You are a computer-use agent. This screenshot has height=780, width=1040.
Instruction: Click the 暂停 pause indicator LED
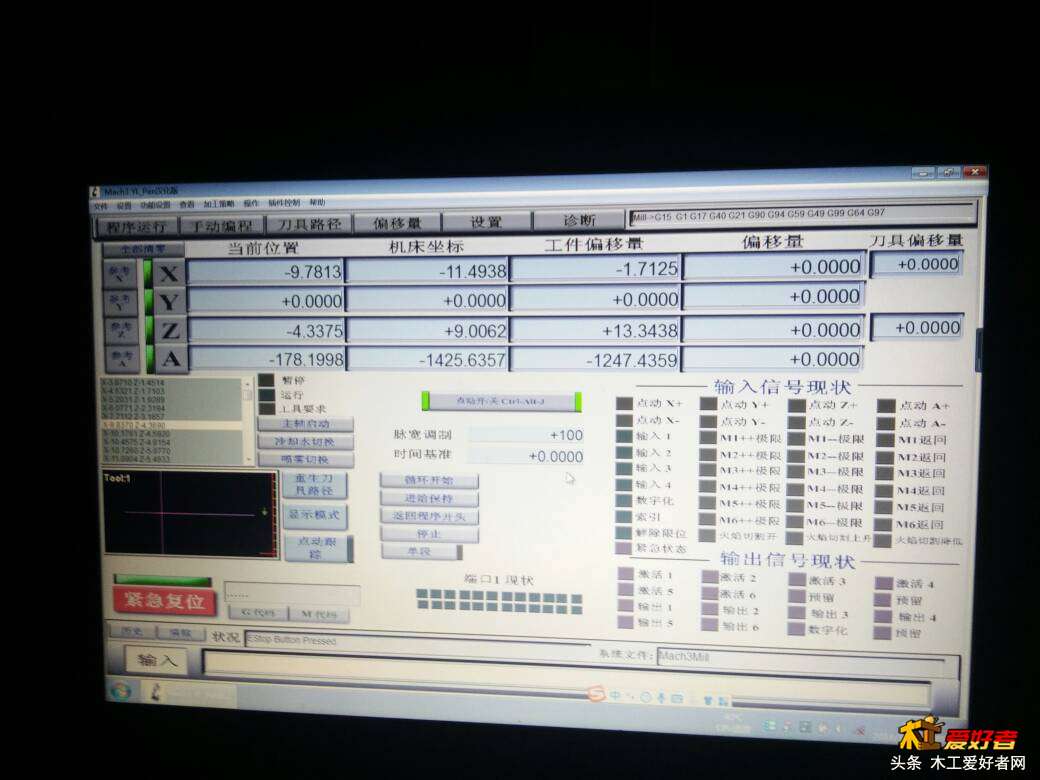(266, 381)
